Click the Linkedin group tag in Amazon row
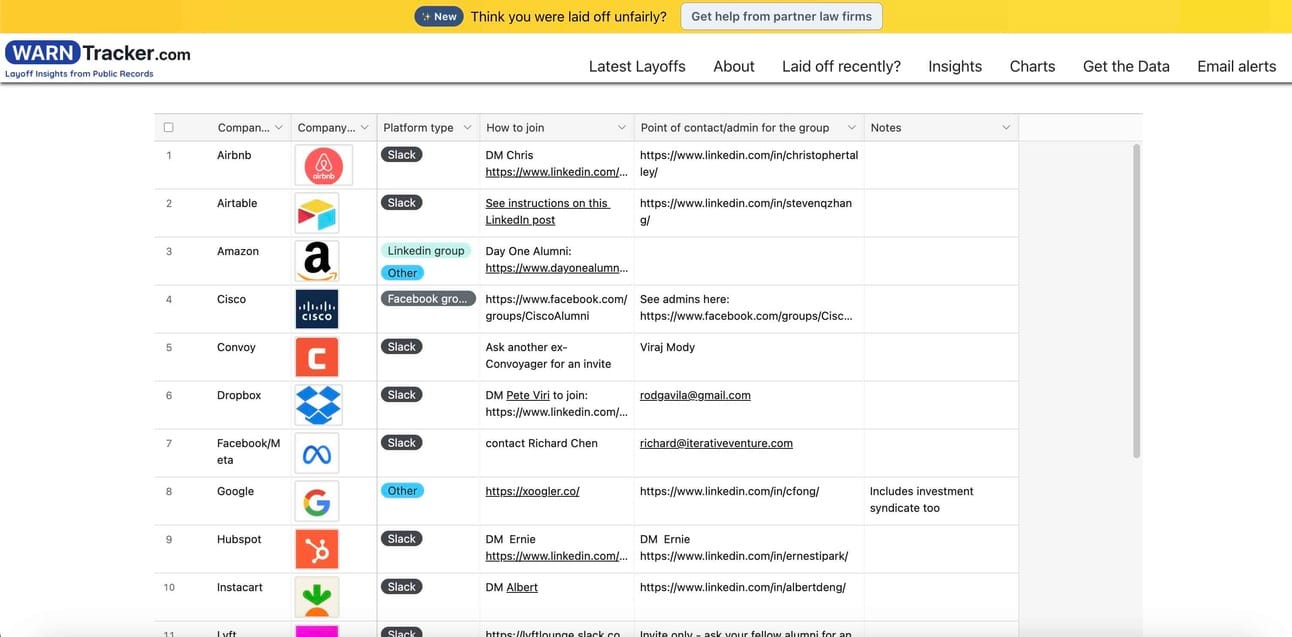Screen dimensions: 1292x637 click(x=426, y=251)
